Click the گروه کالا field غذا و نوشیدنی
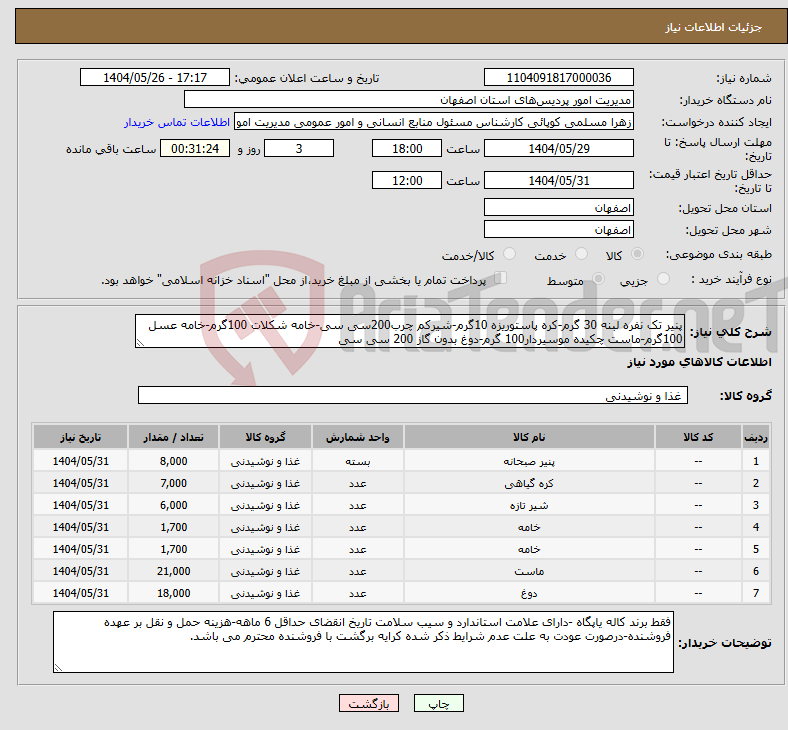 pos(413,395)
